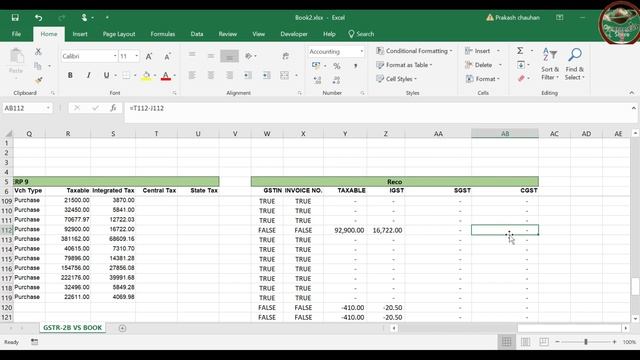The image size is (640, 360).
Task: Decrease indent
Action: (x=247, y=75)
